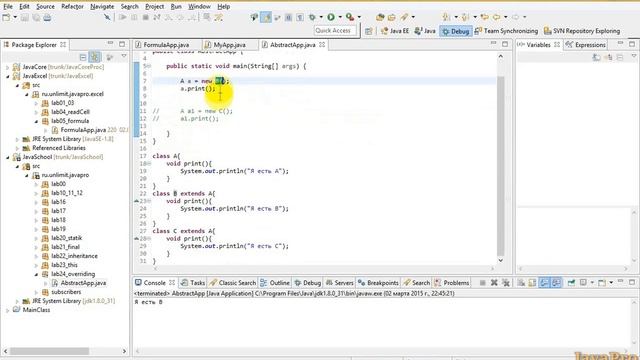Select the Debug perspective button
Image resolution: width=640 pixels, height=360 pixels.
(456, 31)
